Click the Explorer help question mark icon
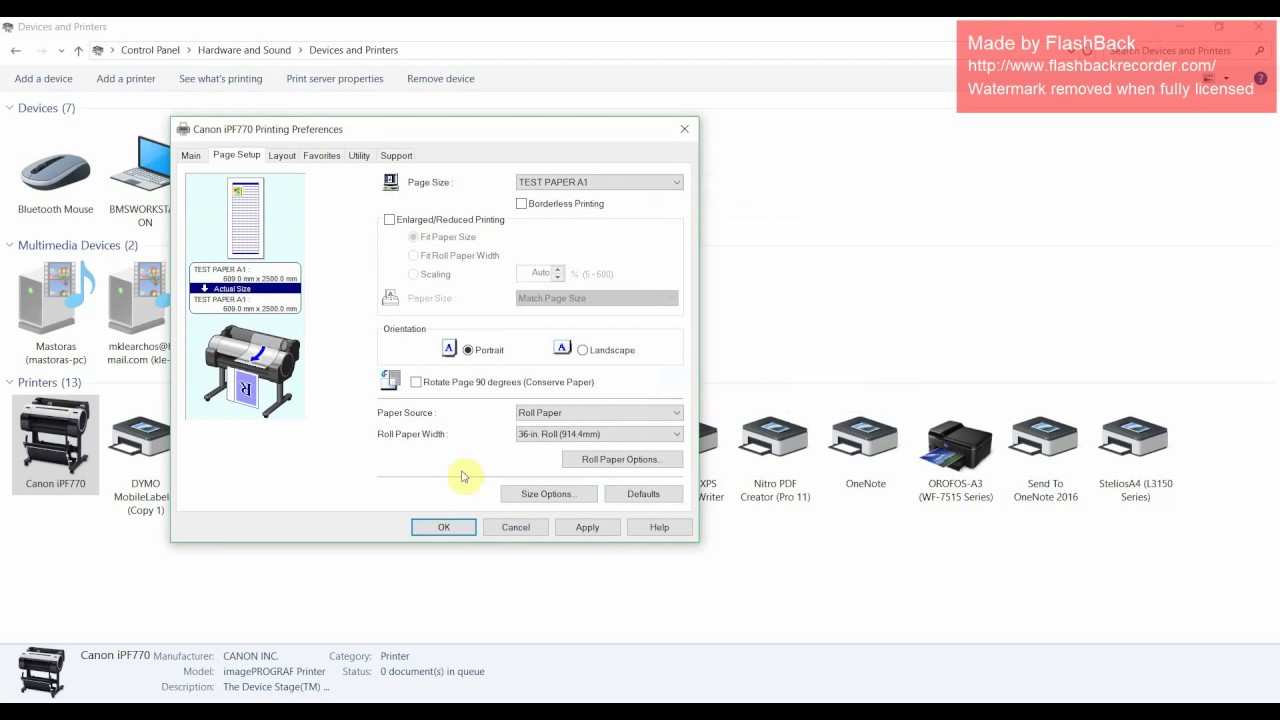Screen dimensions: 1280x720 [x=1261, y=78]
